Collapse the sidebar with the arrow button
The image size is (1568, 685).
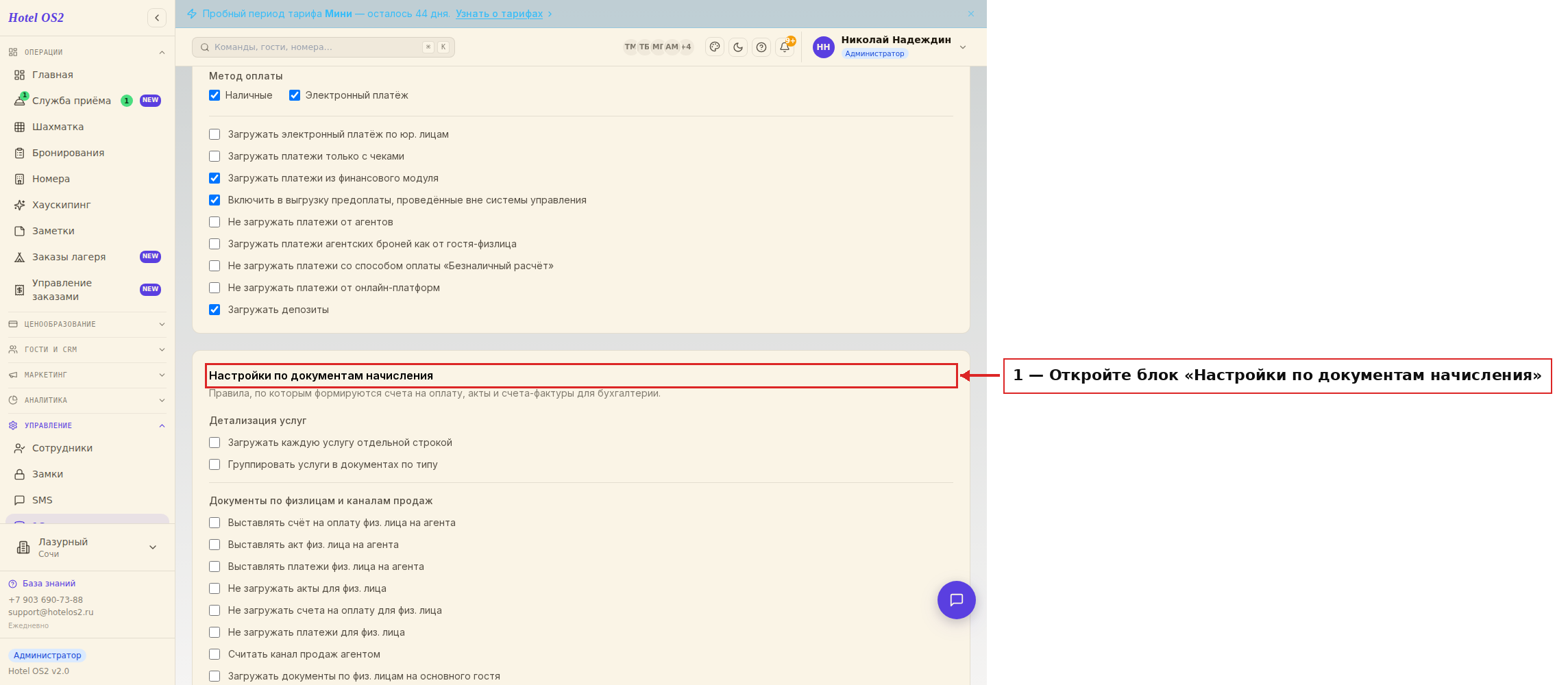(157, 18)
